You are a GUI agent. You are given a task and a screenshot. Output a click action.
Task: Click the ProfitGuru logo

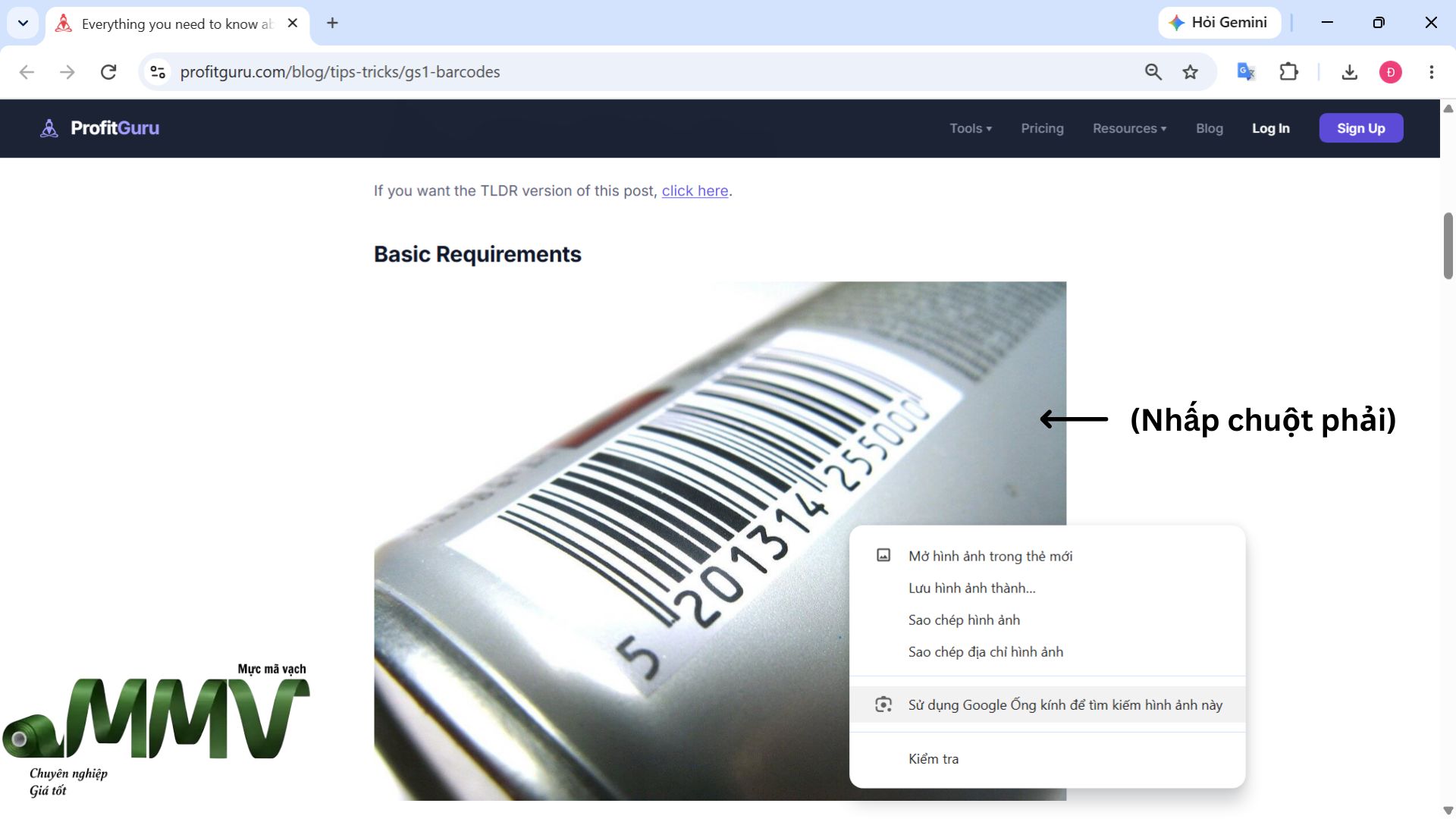99,128
